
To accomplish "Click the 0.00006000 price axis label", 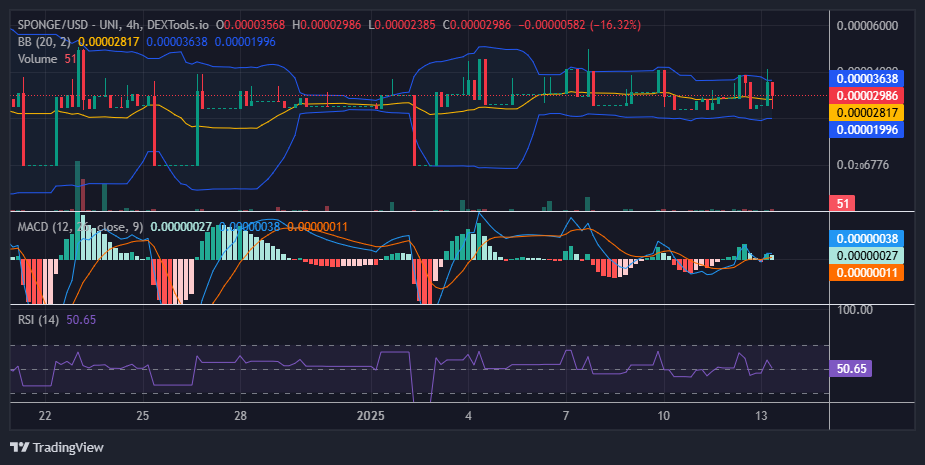I will pyautogui.click(x=867, y=25).
